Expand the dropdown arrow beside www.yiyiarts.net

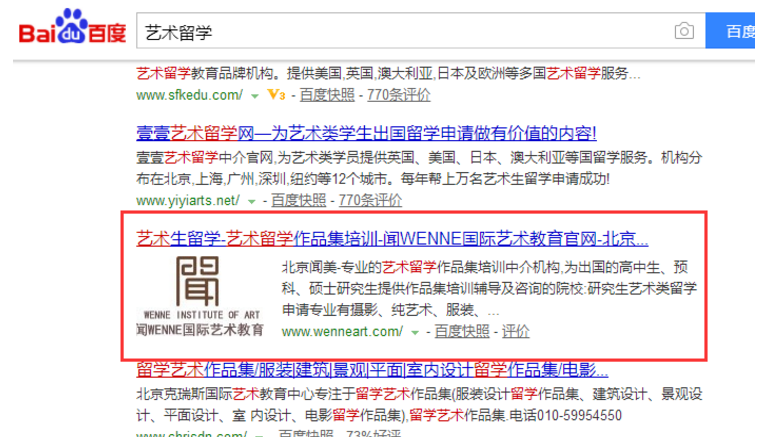(252, 201)
